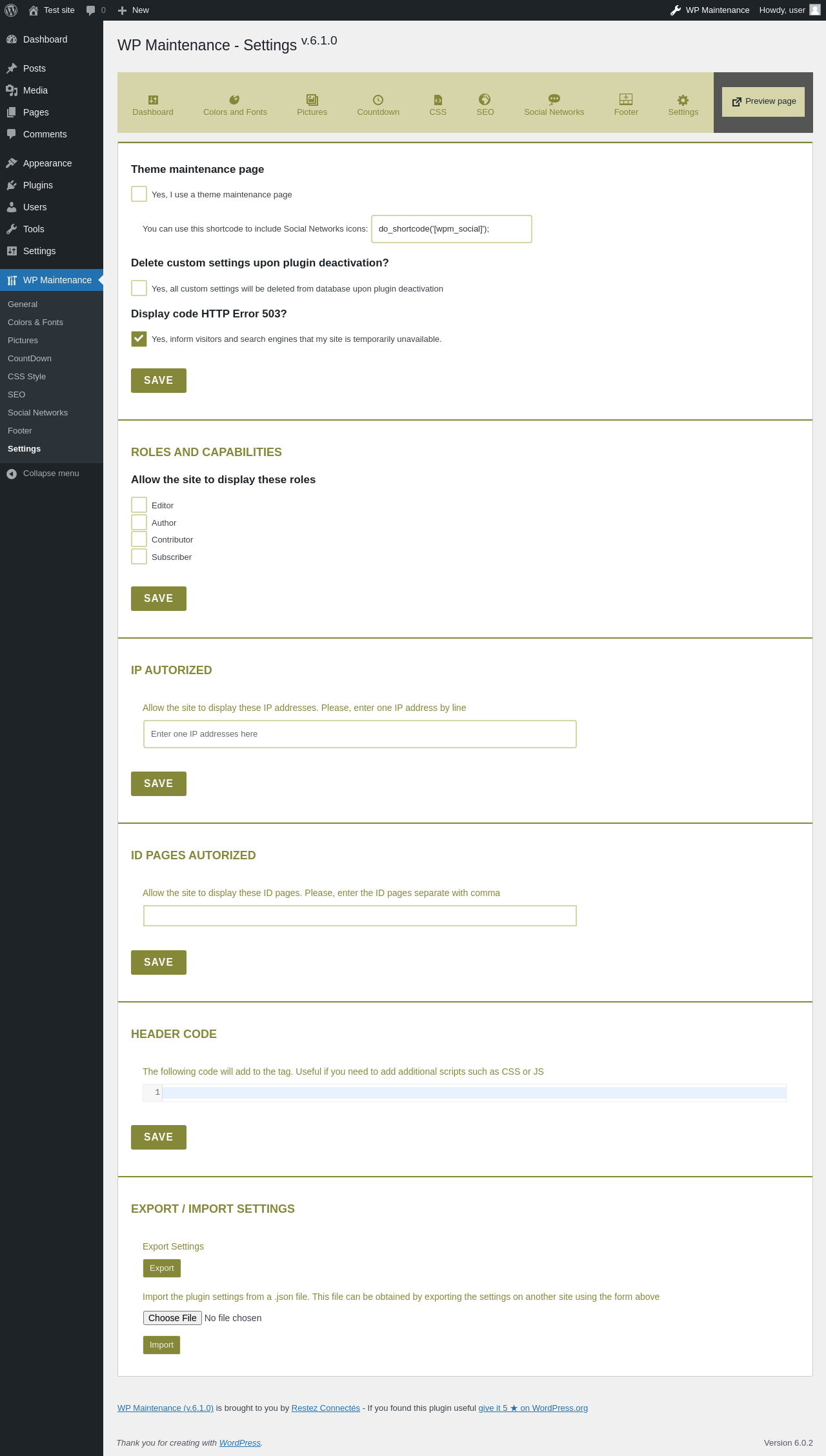Click the ID pages input field
This screenshot has width=826, height=1456.
(360, 916)
